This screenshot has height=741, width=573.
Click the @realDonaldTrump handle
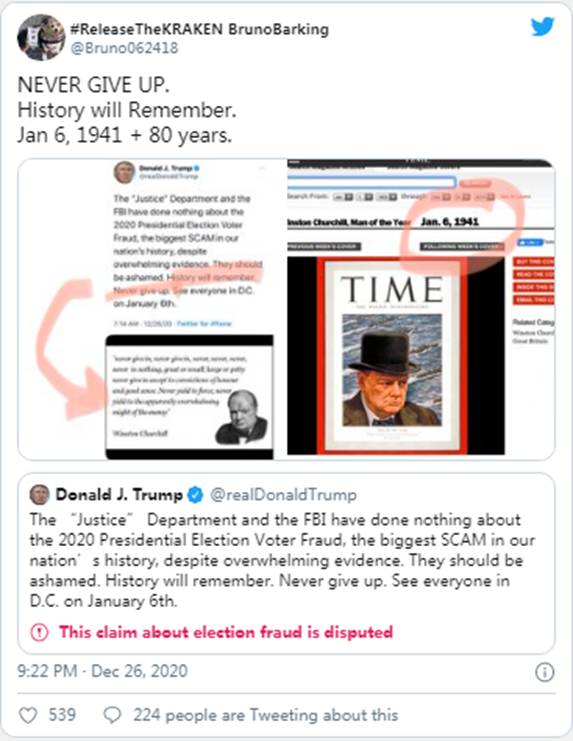[x=283, y=495]
